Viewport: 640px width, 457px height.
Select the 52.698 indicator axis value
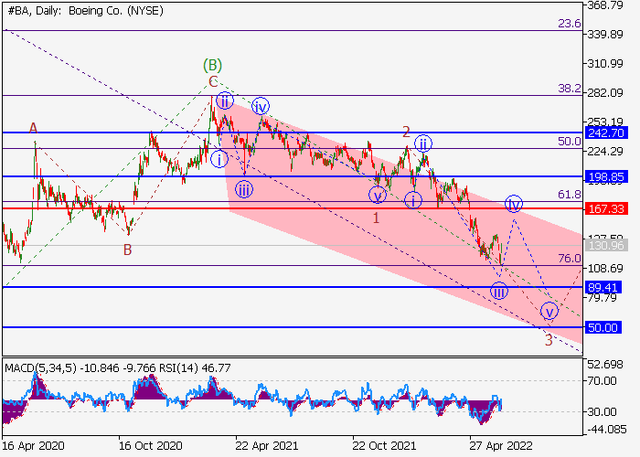click(x=606, y=364)
